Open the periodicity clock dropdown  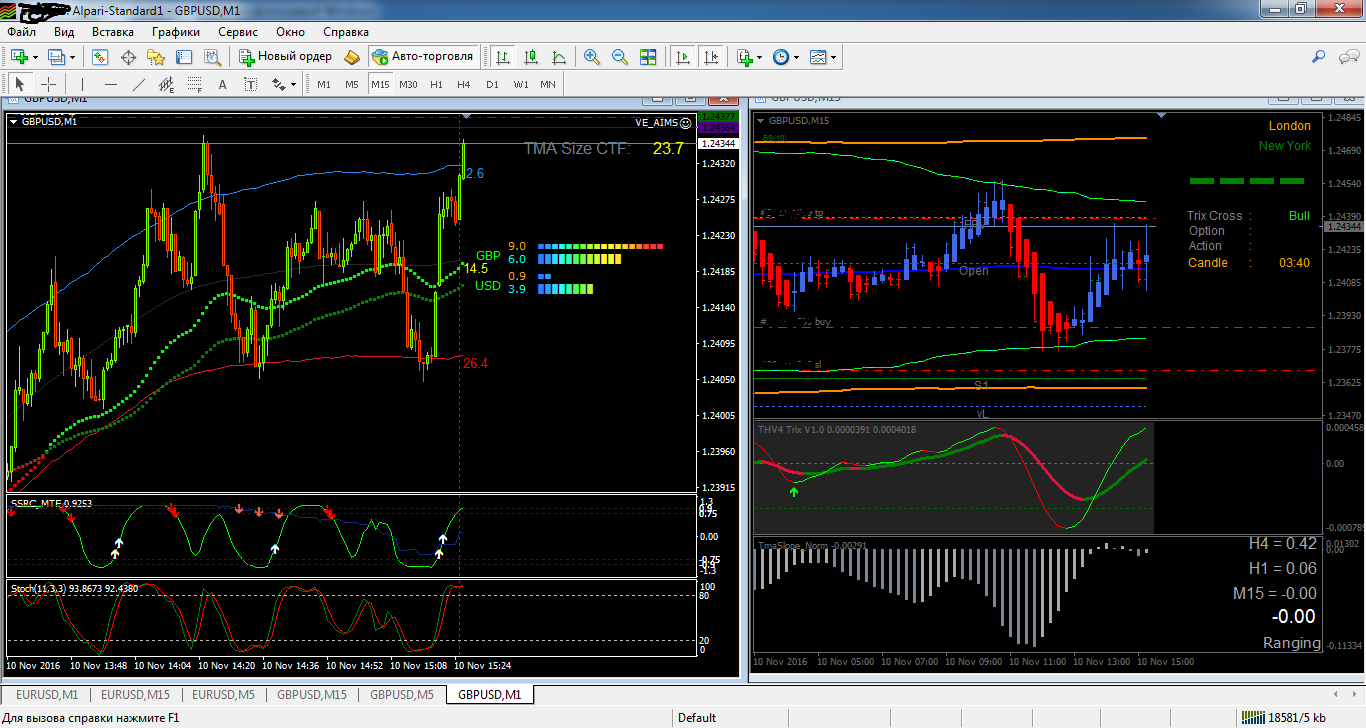(x=796, y=57)
